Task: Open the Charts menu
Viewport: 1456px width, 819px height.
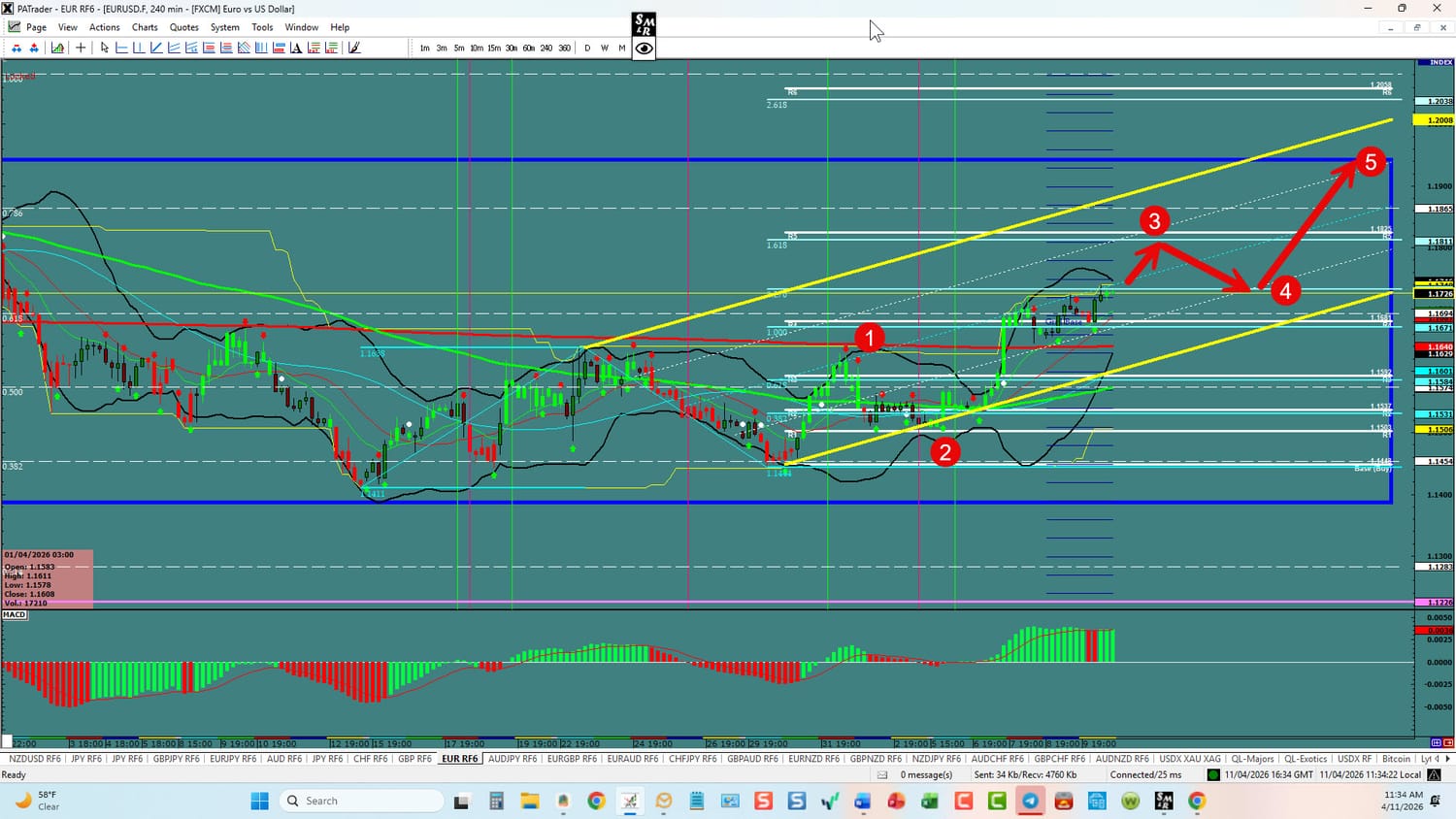Action: click(145, 27)
